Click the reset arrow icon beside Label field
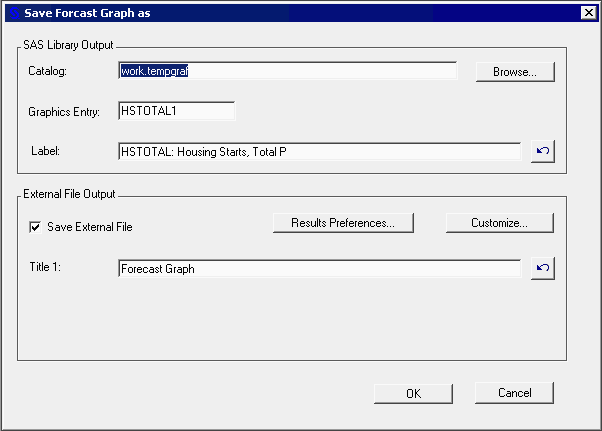 pos(542,151)
